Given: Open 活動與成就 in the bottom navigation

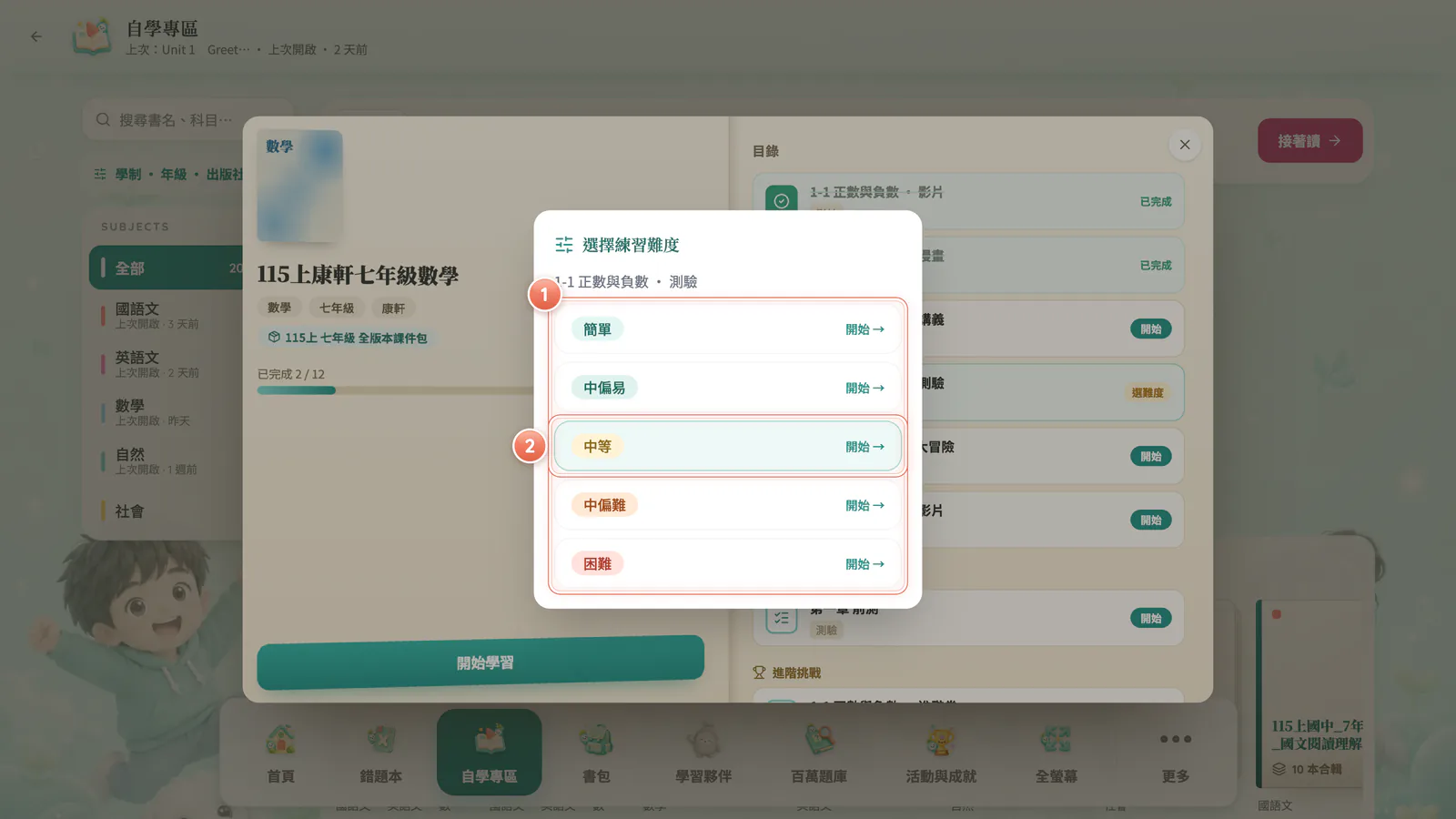Looking at the screenshot, I should tap(941, 753).
